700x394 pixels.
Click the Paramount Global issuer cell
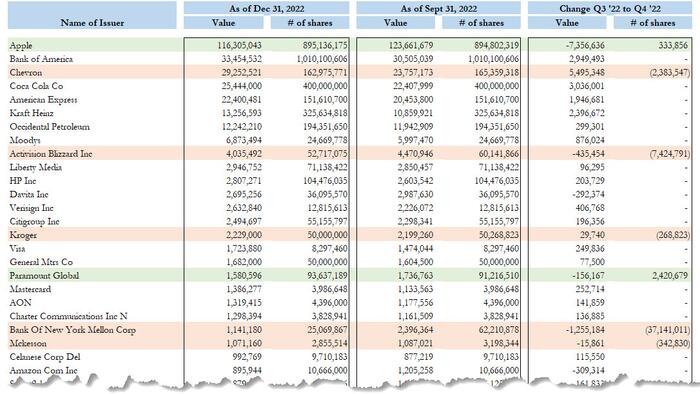pos(44,275)
